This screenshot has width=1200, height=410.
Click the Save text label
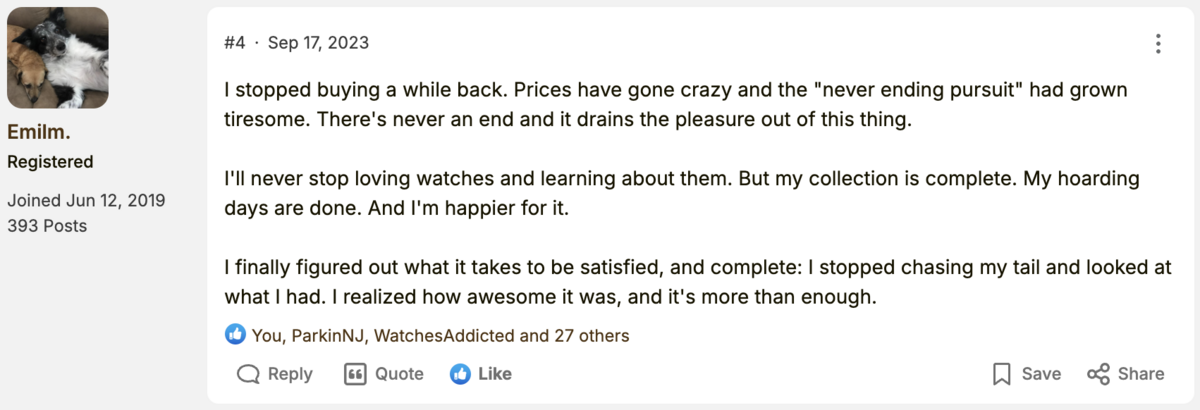(1041, 374)
